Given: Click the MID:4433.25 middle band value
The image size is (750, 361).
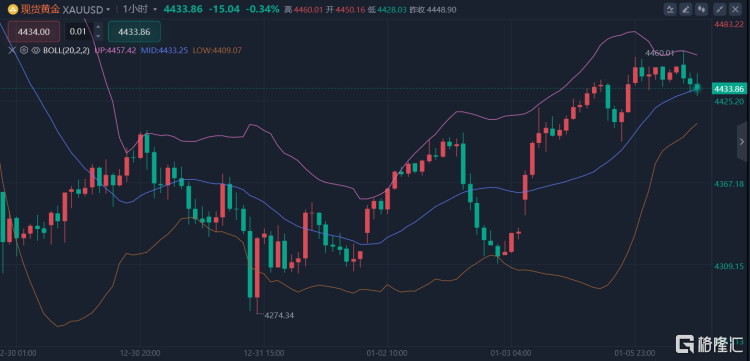Looking at the screenshot, I should 164,50.
